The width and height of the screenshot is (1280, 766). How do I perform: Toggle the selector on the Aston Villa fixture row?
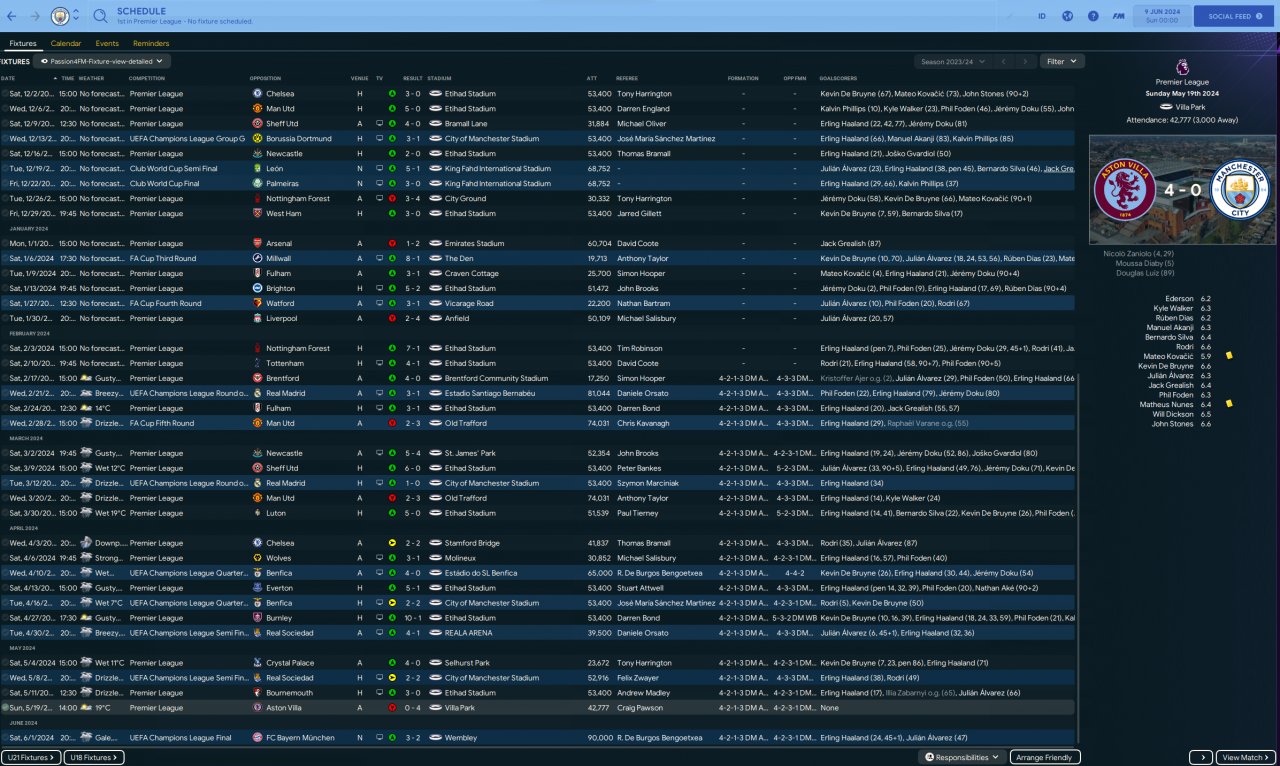point(5,708)
